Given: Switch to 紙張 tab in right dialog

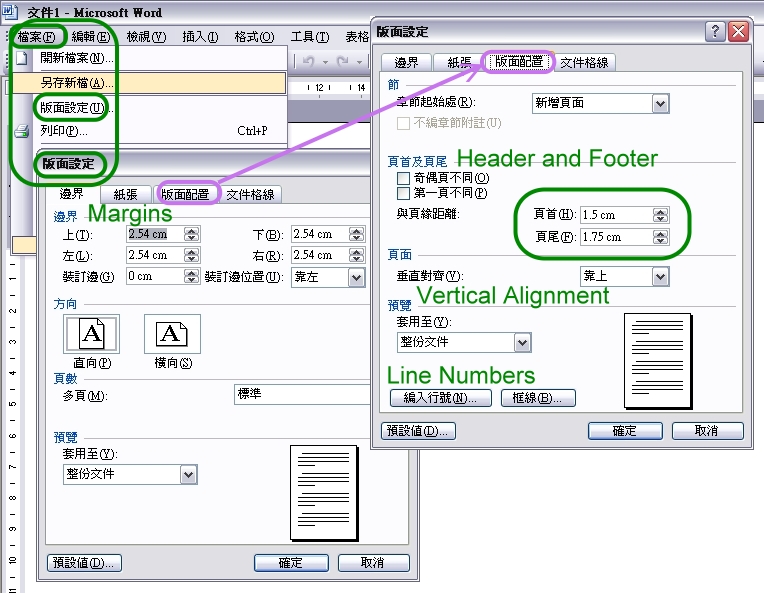Looking at the screenshot, I should pos(458,62).
